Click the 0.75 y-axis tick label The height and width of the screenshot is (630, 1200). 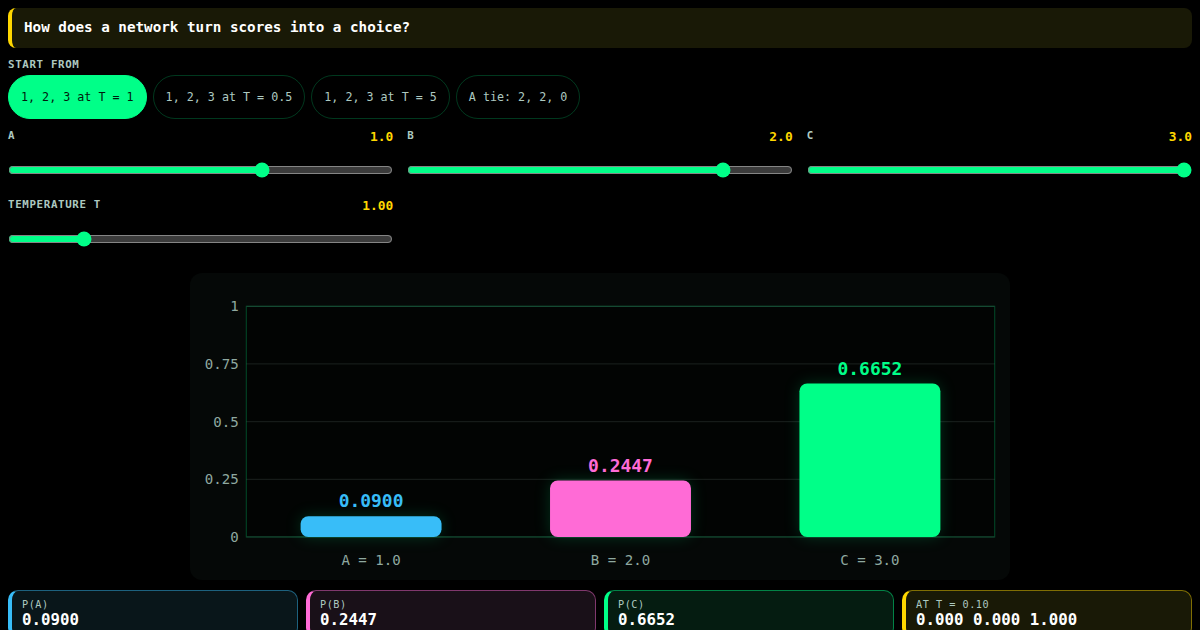(x=222, y=364)
